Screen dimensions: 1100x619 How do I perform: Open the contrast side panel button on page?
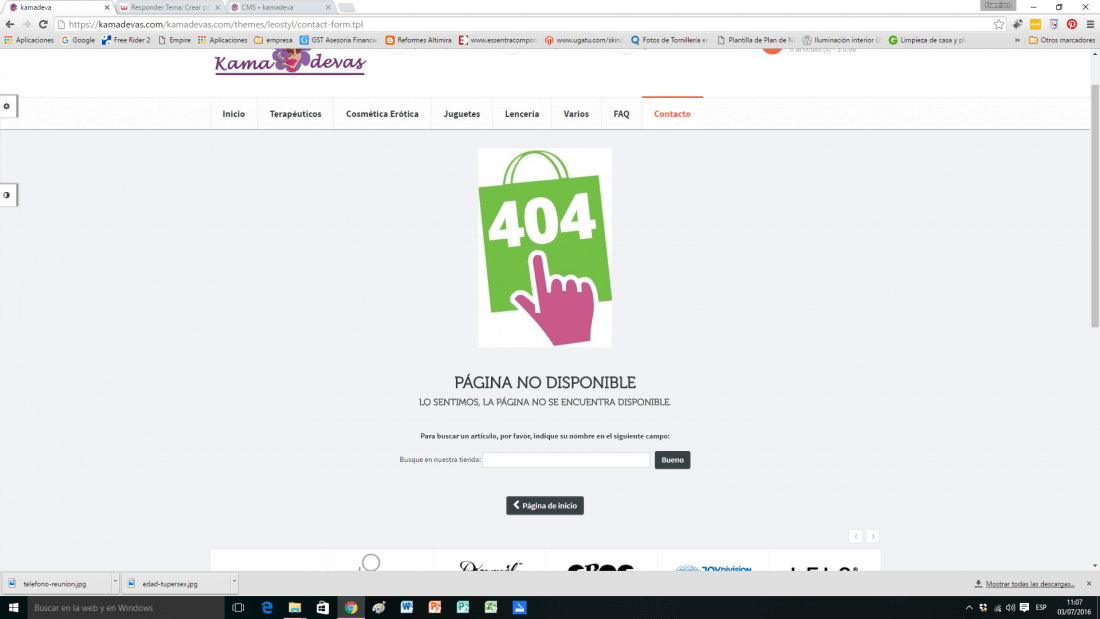coord(7,195)
